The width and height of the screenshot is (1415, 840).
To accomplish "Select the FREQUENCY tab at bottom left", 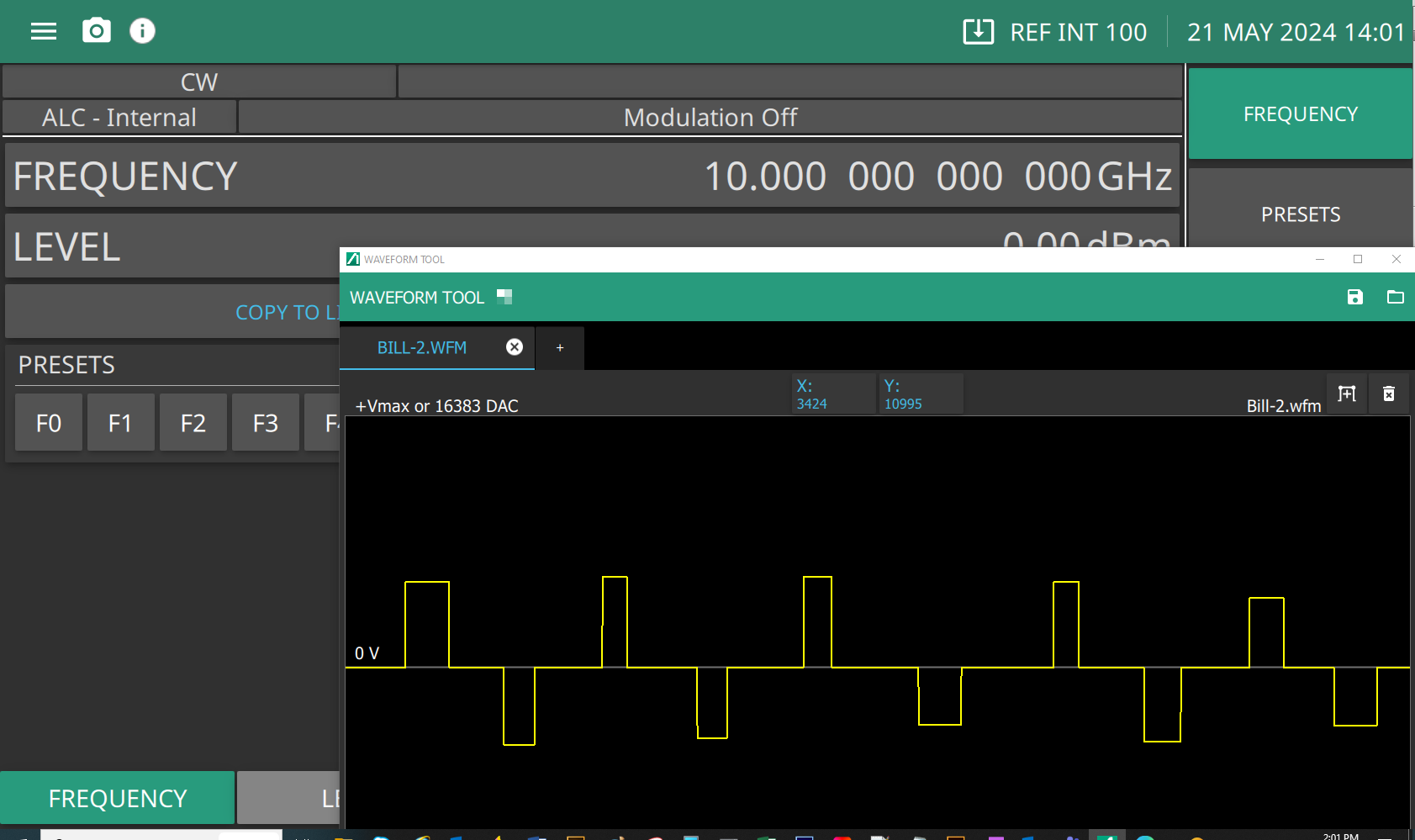I will [118, 798].
